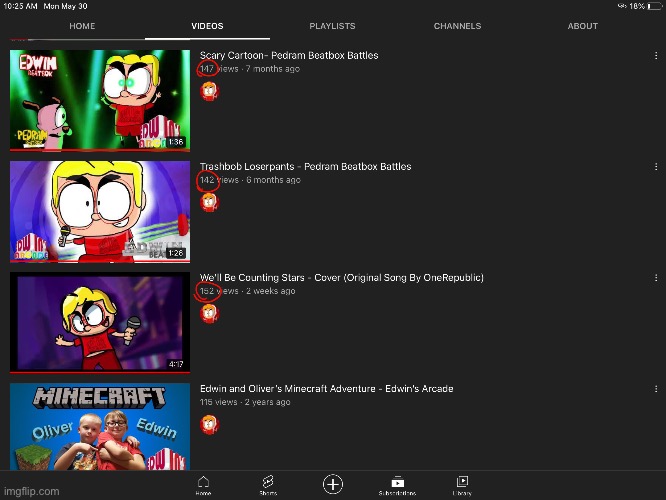Image resolution: width=666 pixels, height=500 pixels.
Task: Switch to the HOME channel tab
Action: pos(82,26)
